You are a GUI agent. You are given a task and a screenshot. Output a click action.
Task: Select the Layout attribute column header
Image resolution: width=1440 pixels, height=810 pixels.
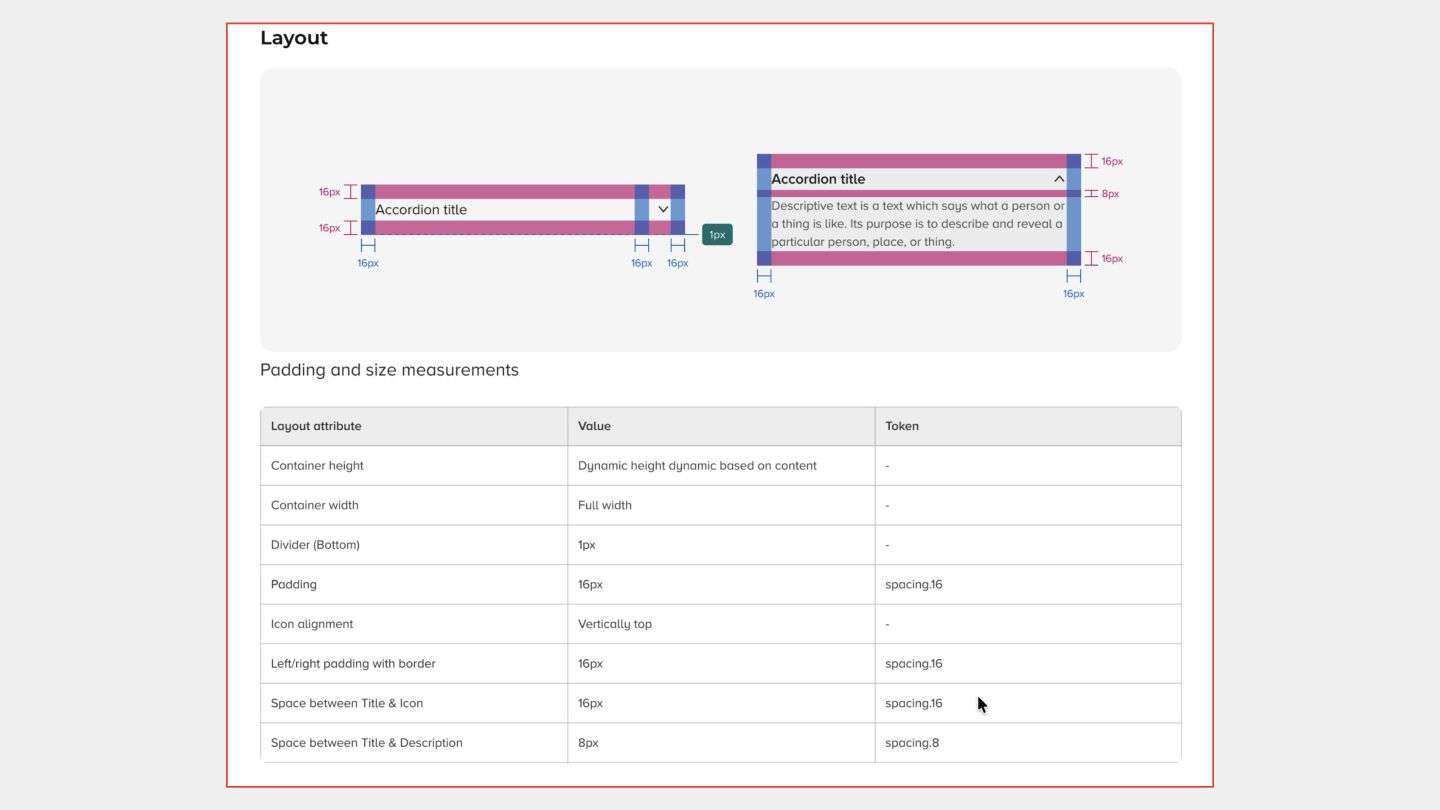[x=316, y=426]
